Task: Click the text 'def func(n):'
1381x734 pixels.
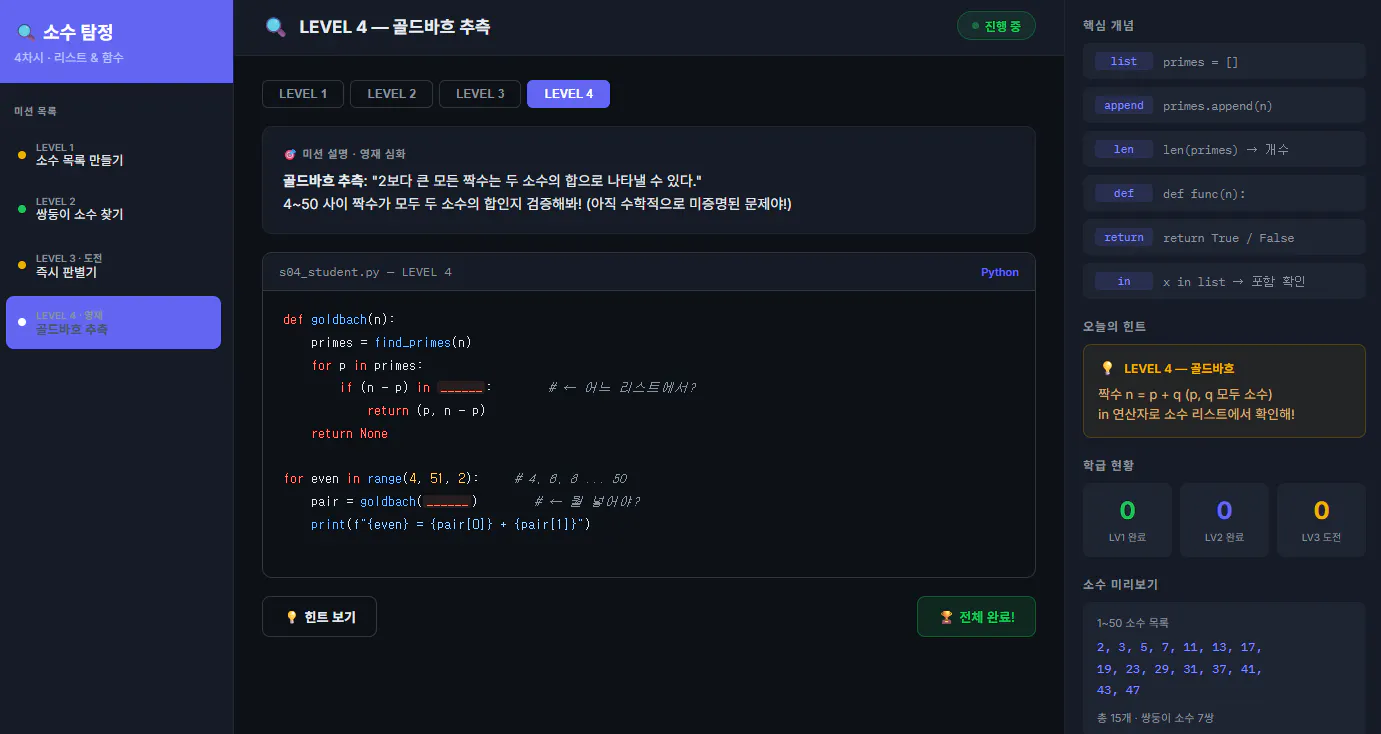Action: pyautogui.click(x=1204, y=194)
